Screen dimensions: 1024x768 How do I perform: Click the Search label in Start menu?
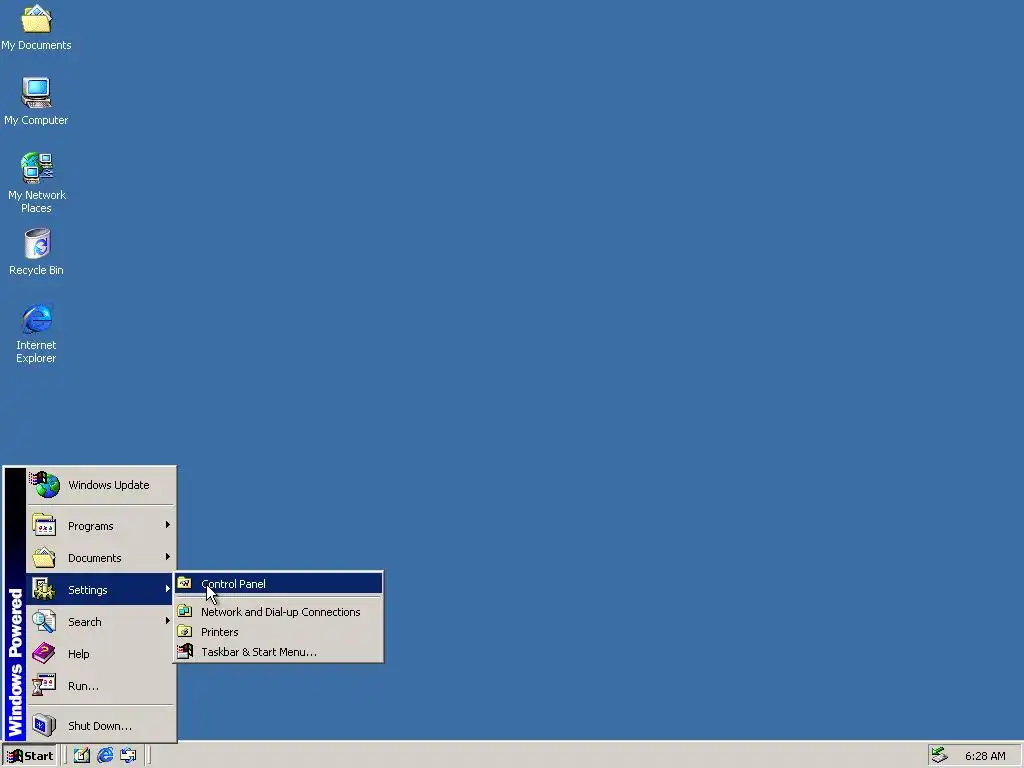[x=85, y=622]
